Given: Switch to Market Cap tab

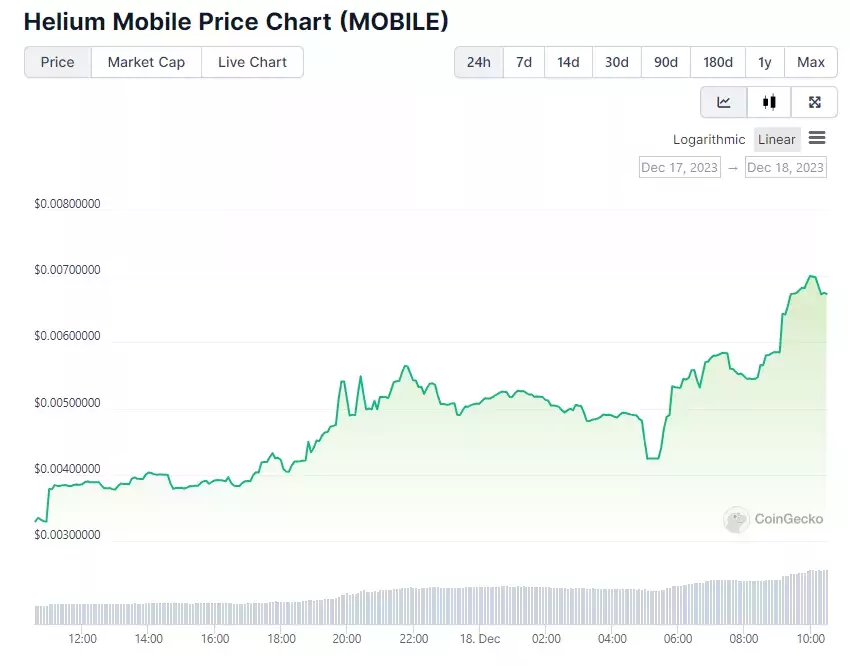Looking at the screenshot, I should point(146,62).
